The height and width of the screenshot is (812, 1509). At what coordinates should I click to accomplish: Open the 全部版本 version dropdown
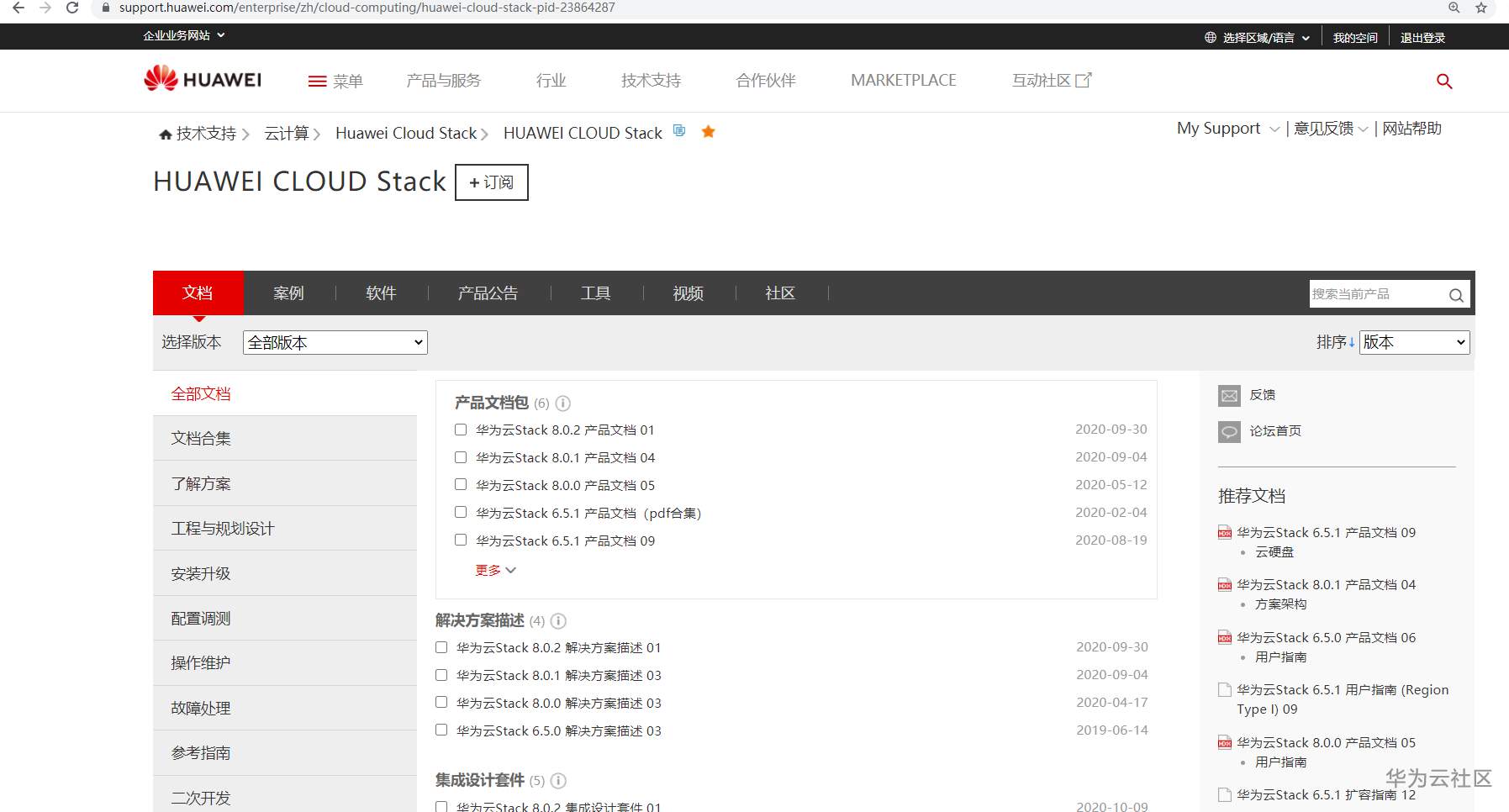point(335,342)
